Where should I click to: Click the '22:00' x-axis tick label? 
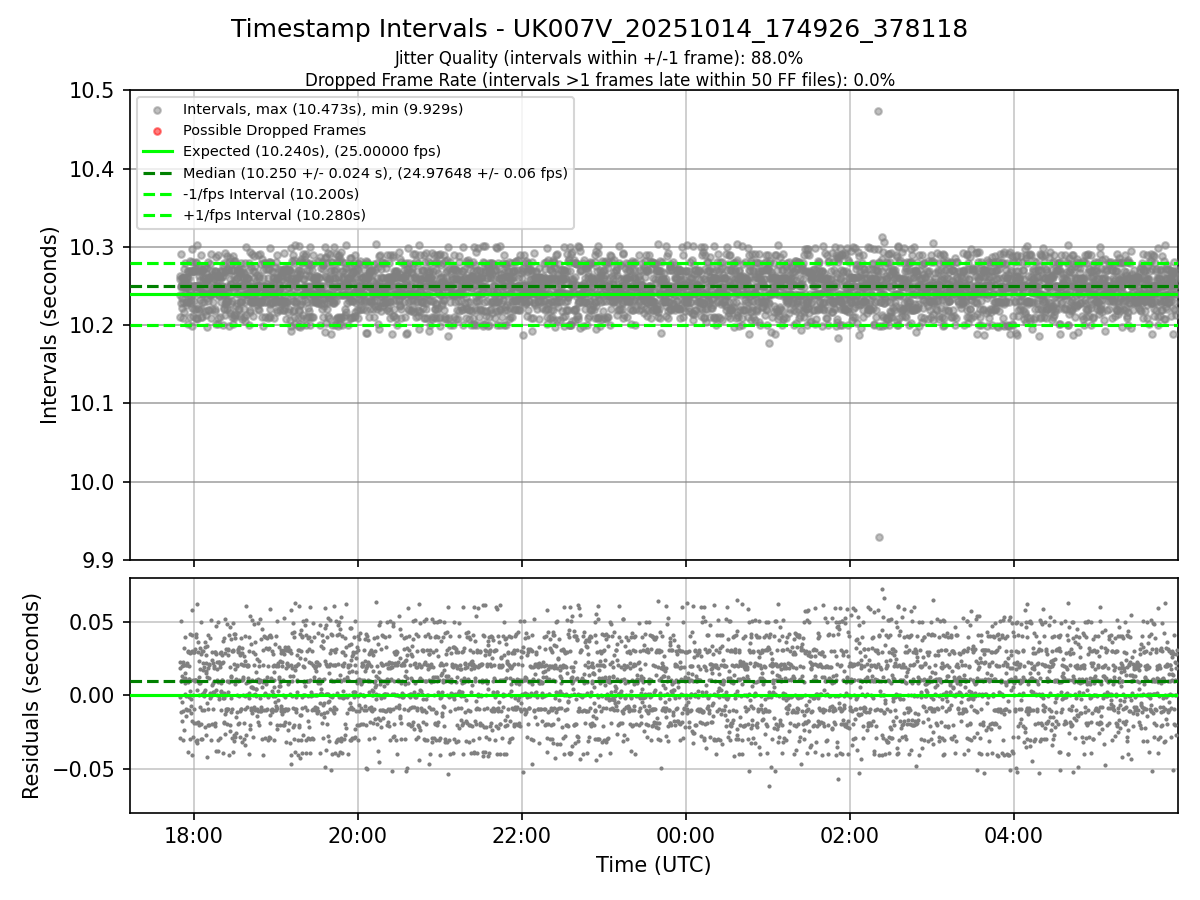522,833
